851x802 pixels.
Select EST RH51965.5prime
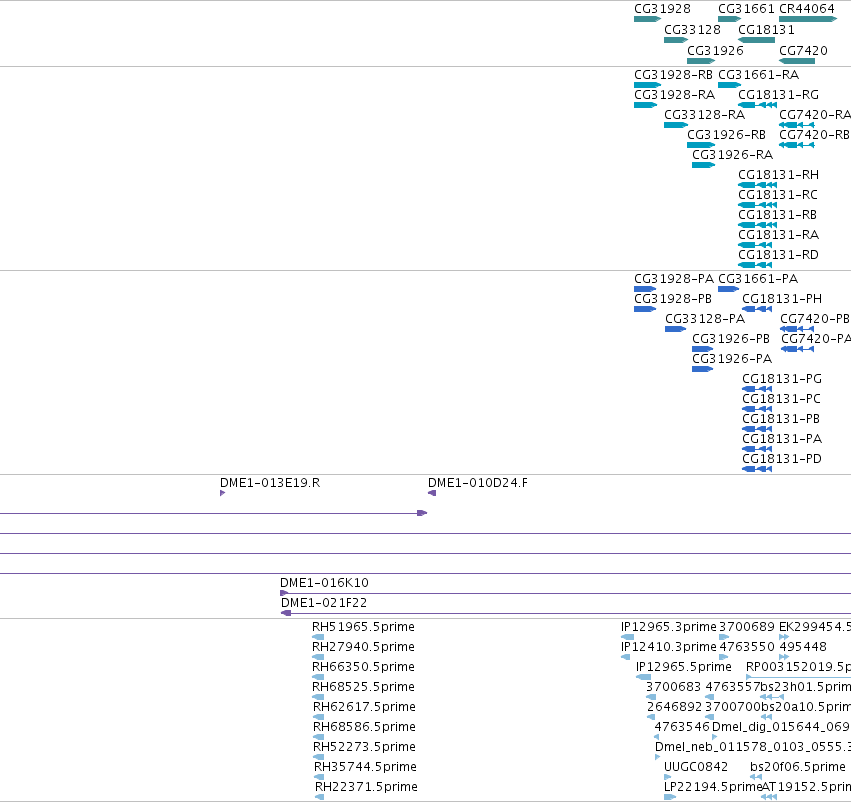pos(363,627)
